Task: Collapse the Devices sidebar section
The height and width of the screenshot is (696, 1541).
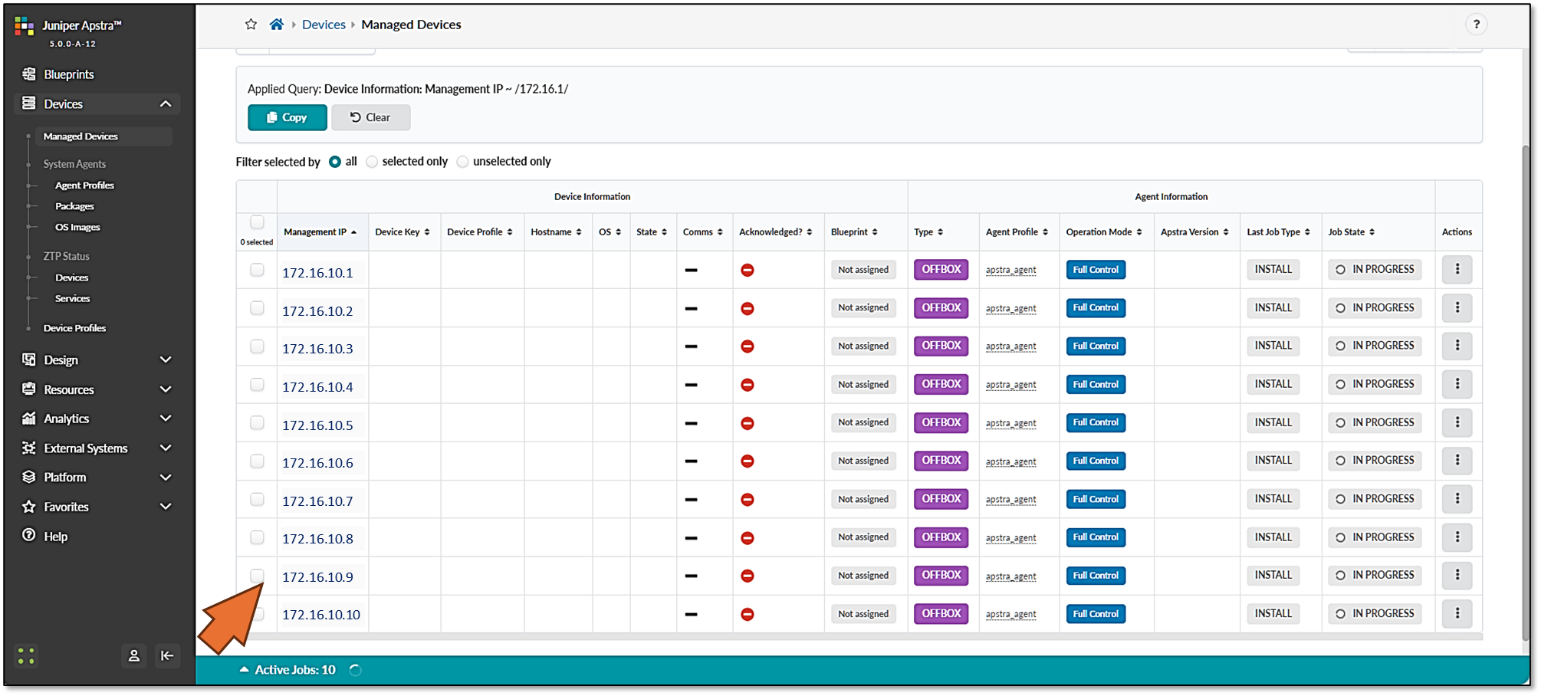Action: pos(166,104)
